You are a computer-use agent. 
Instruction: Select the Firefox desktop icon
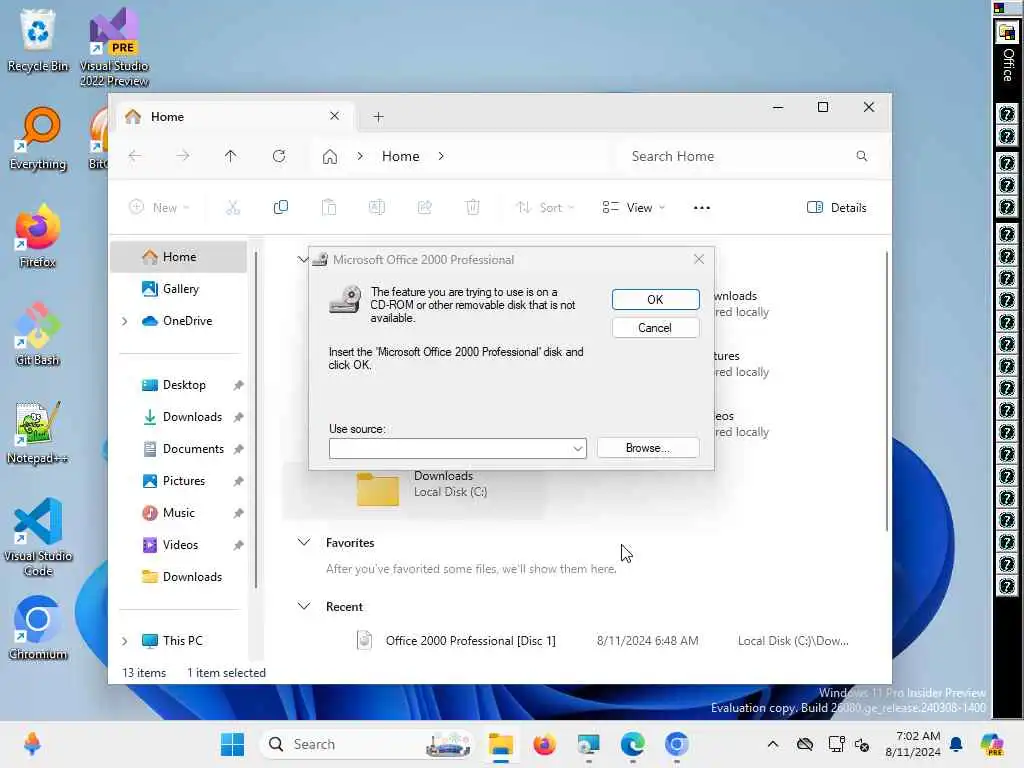pos(38,236)
